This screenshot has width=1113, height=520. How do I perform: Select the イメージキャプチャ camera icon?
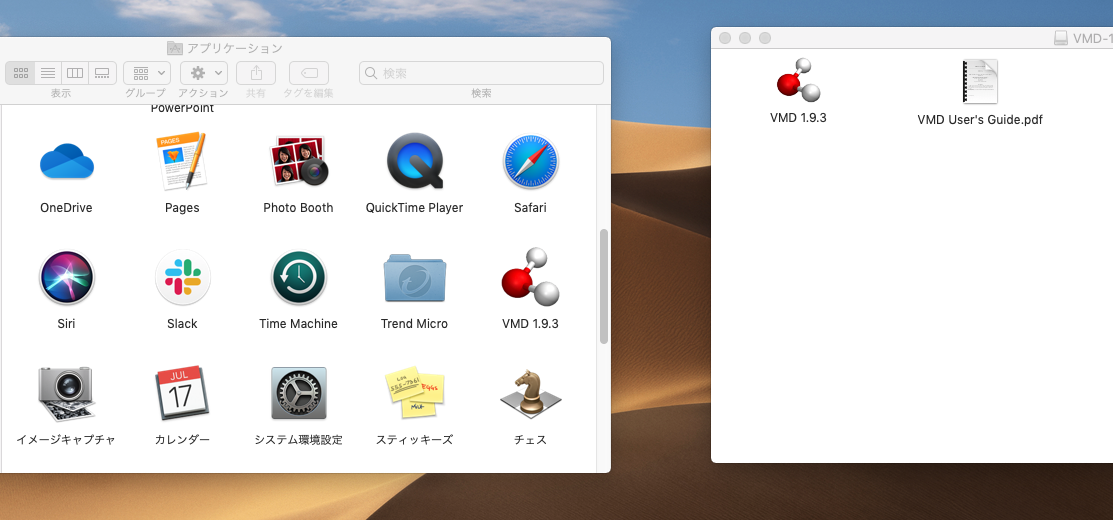tap(65, 394)
